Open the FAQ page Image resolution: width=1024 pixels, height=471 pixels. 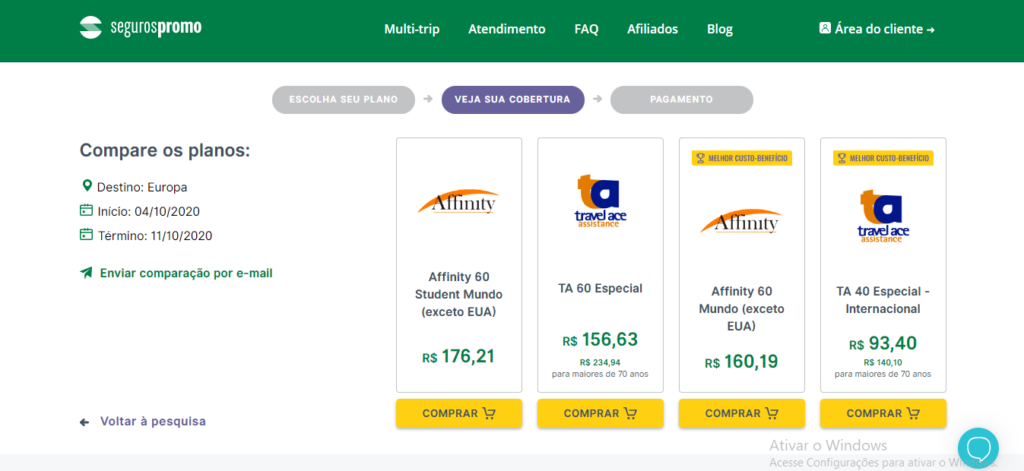pyautogui.click(x=586, y=29)
